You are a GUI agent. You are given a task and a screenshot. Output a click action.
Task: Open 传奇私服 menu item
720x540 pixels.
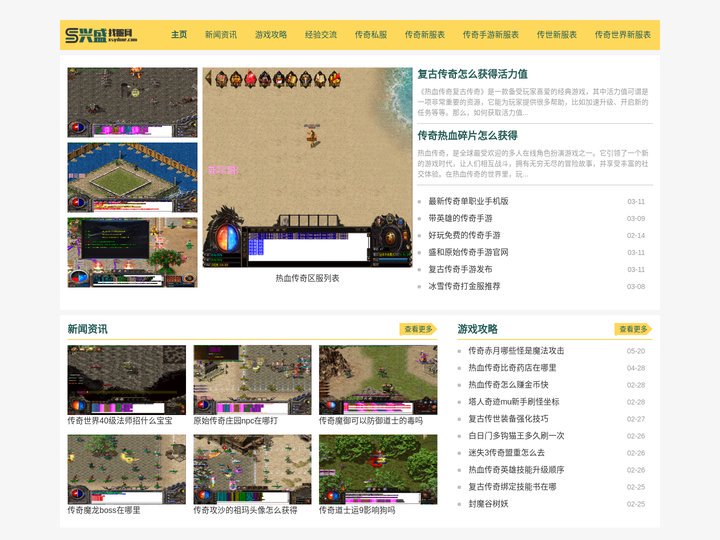(371, 34)
